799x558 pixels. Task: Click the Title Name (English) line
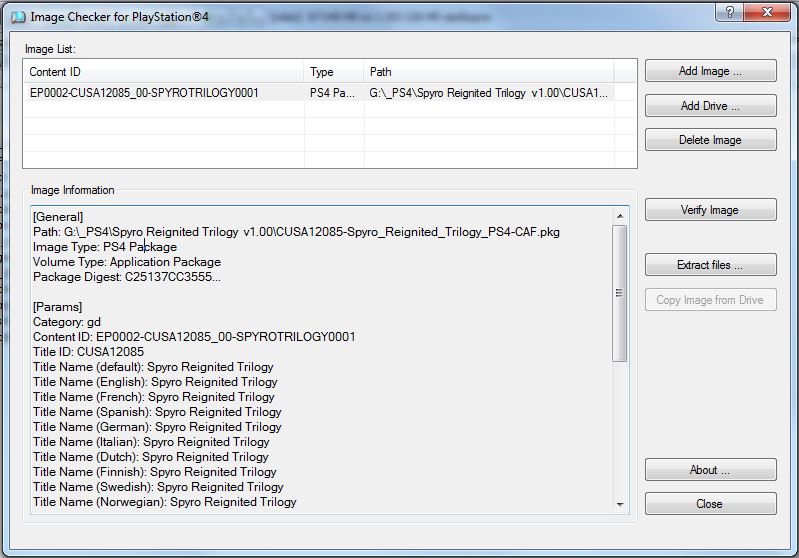coord(155,382)
